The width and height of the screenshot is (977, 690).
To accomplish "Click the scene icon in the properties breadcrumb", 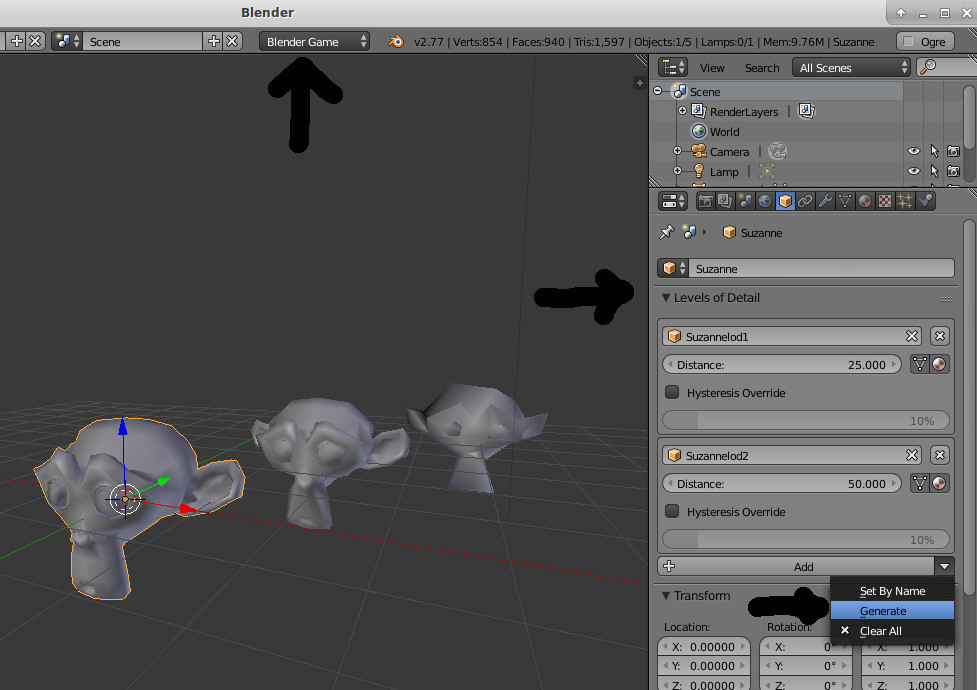I will (689, 232).
